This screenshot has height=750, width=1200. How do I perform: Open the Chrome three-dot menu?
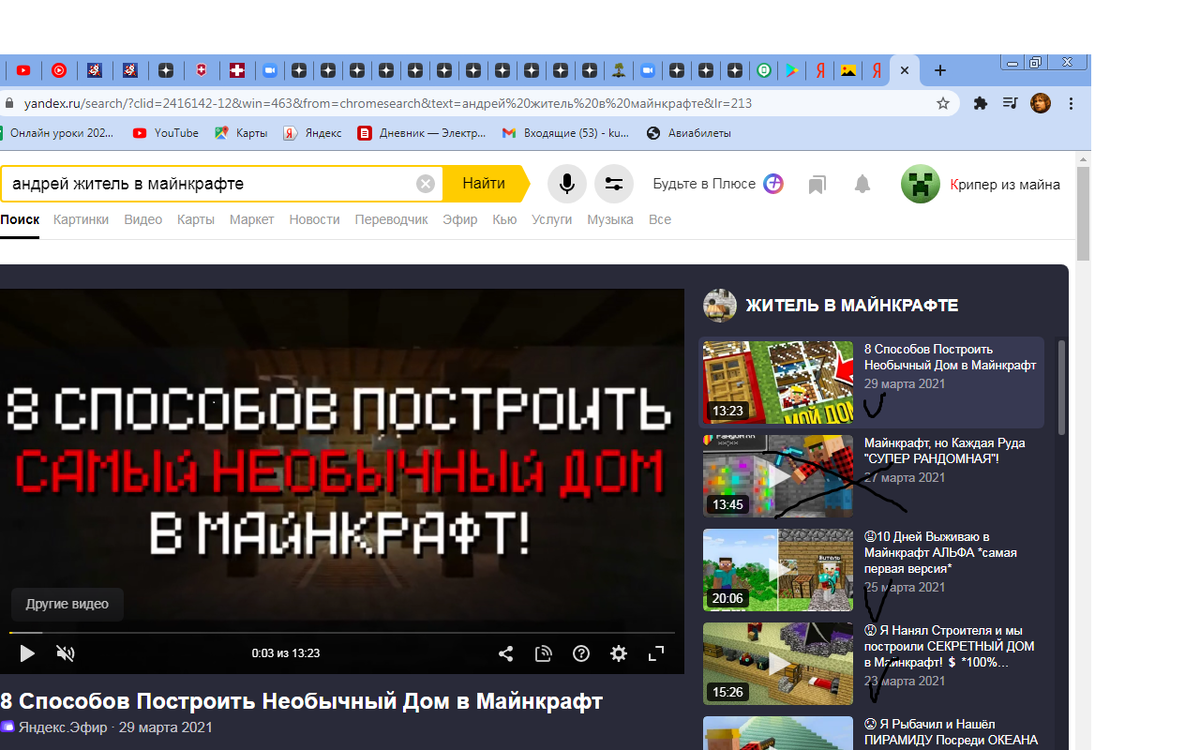click(x=1071, y=103)
